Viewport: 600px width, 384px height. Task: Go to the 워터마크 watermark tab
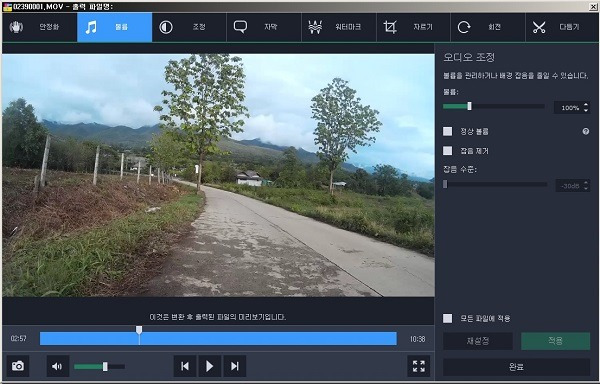coord(339,27)
